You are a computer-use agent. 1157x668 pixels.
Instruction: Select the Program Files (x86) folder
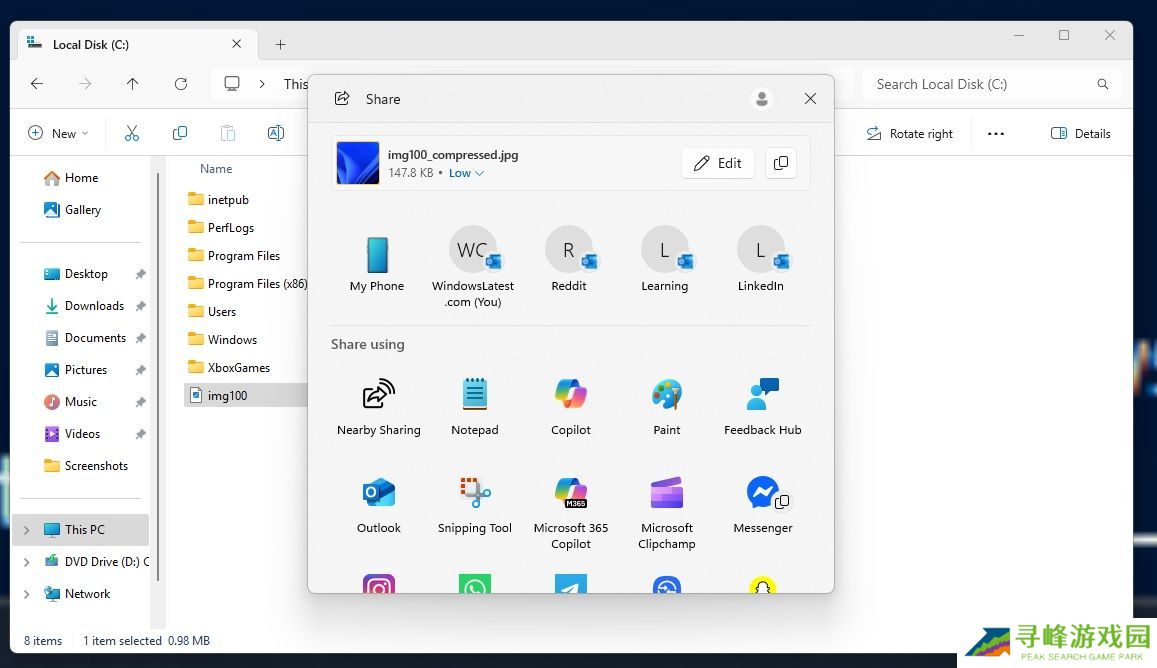click(246, 283)
